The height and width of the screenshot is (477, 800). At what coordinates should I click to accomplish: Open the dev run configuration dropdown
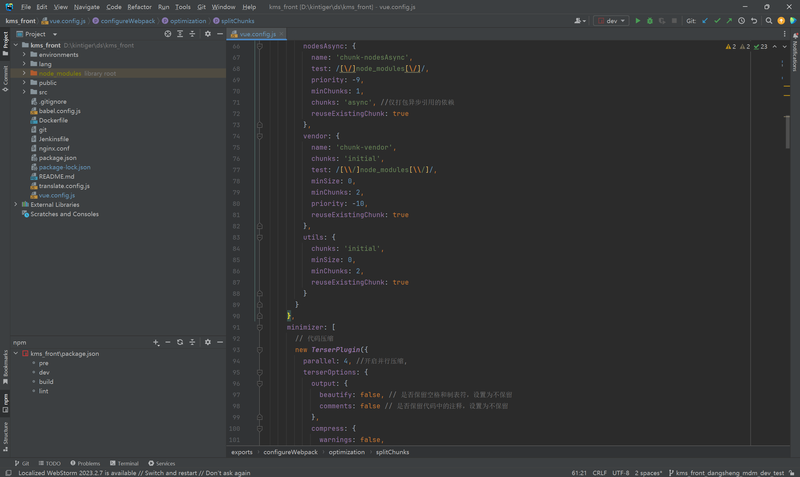611,20
